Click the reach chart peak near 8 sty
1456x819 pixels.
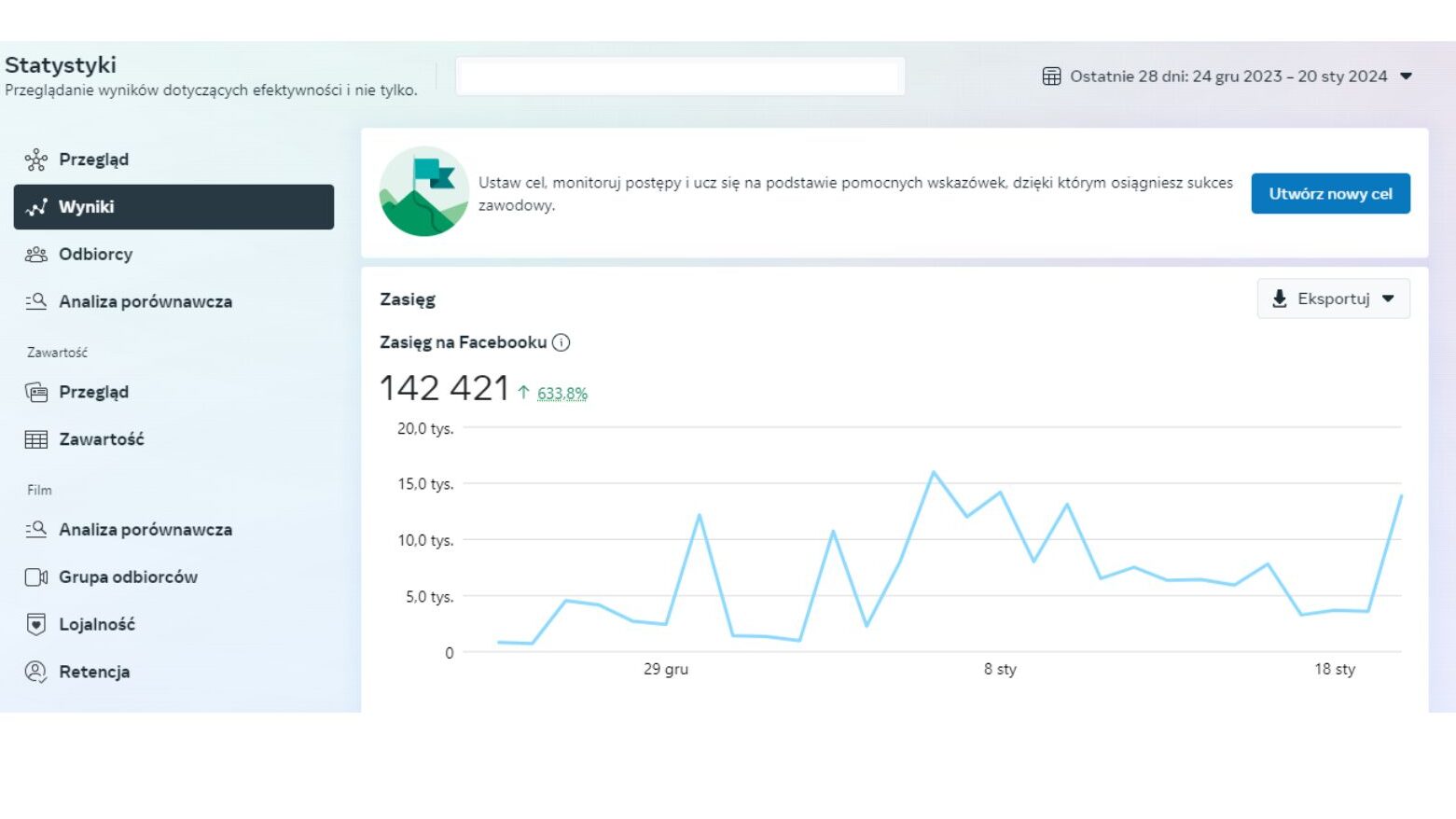point(934,473)
